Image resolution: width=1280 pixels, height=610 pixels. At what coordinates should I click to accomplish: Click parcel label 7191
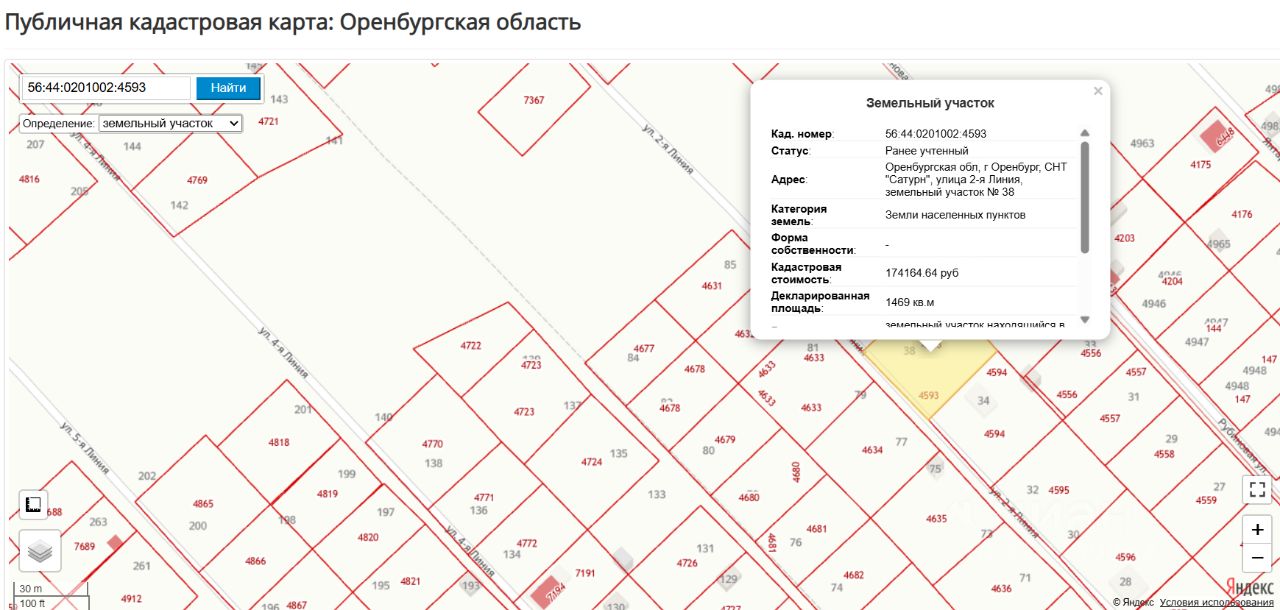coord(585,573)
